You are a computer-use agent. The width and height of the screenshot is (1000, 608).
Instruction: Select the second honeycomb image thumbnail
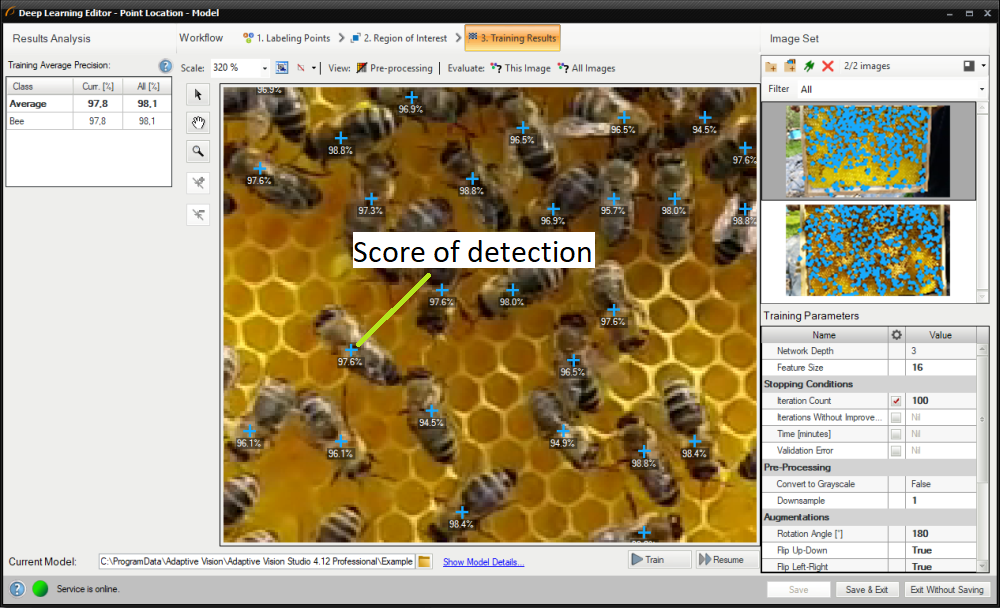pos(867,250)
